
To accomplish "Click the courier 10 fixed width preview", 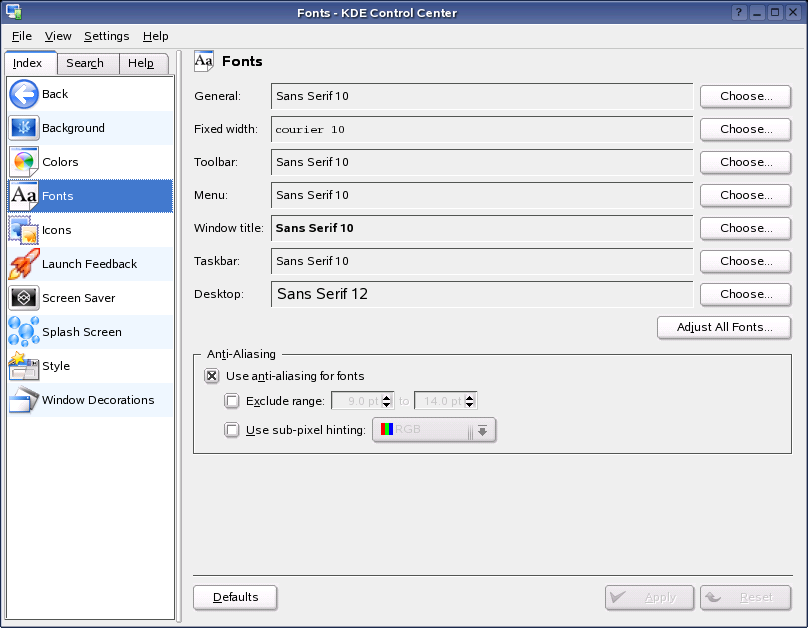I will (482, 129).
